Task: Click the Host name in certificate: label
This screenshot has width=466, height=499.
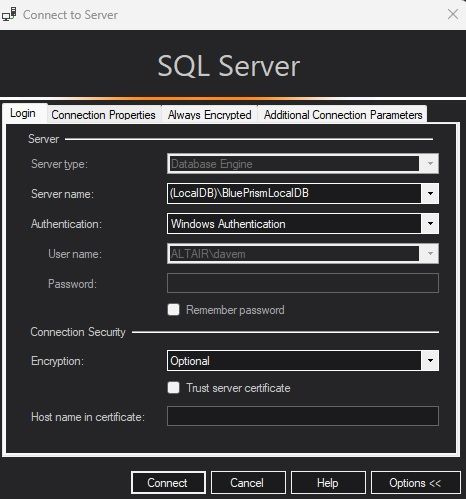Action: click(x=87, y=417)
